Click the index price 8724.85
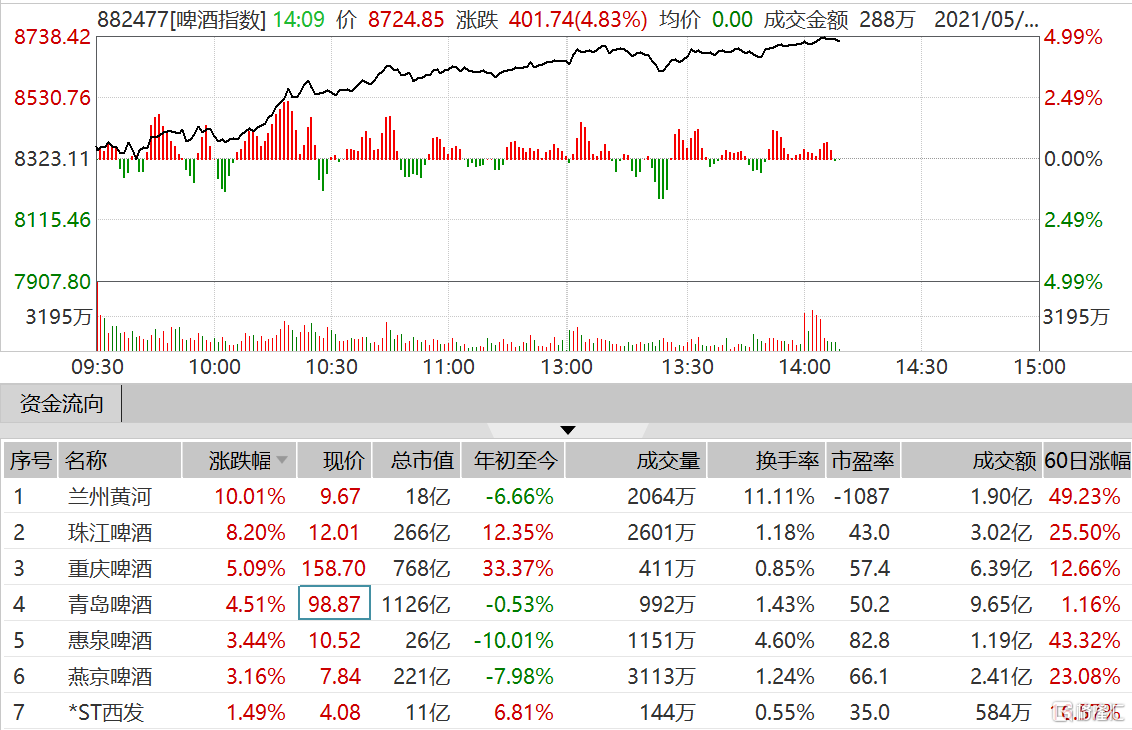 pyautogui.click(x=406, y=19)
